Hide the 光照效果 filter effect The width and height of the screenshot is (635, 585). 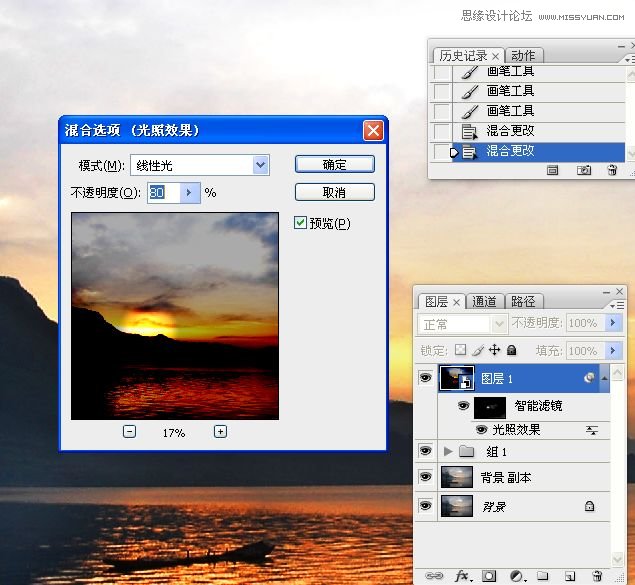481,430
